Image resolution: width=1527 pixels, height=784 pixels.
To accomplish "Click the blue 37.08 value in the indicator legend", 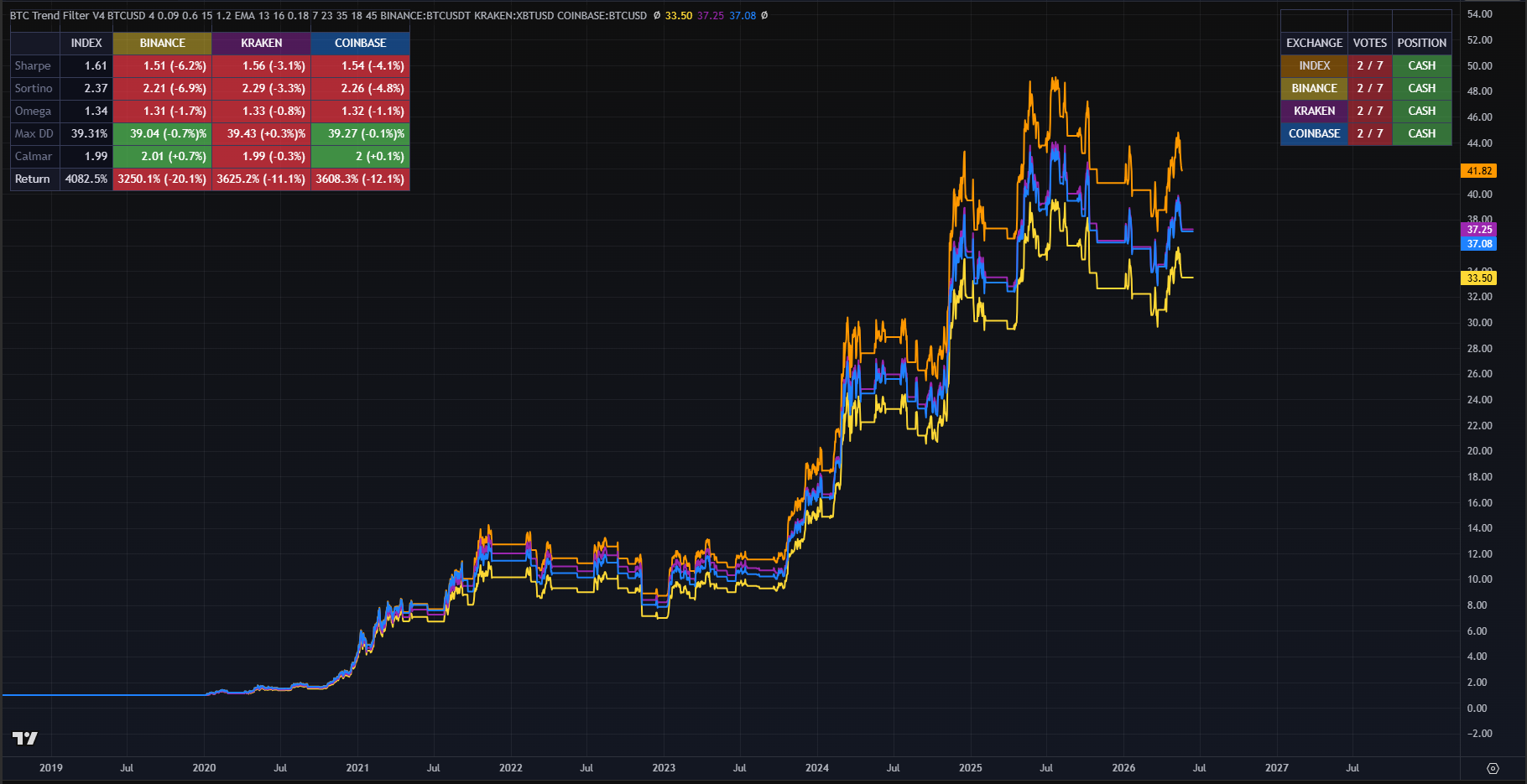I will (743, 15).
